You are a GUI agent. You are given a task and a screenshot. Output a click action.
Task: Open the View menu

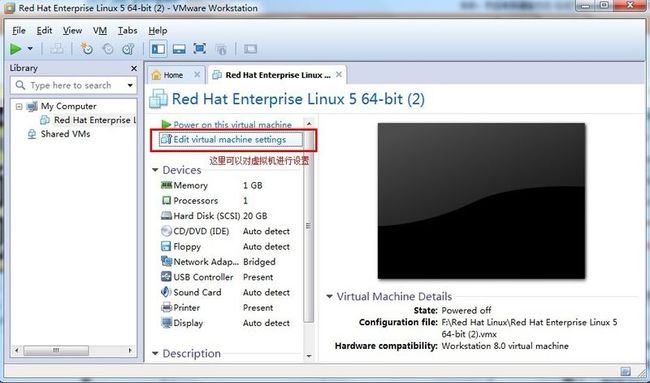(72, 30)
